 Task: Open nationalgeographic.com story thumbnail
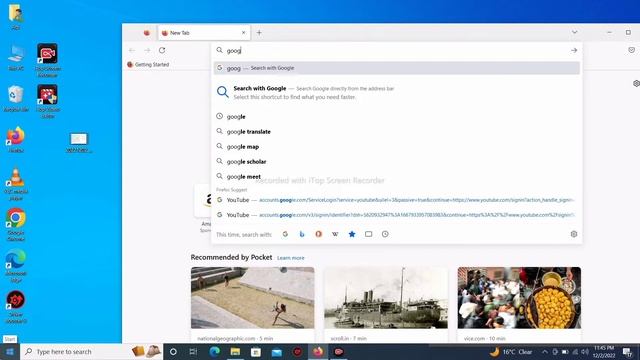coord(253,298)
